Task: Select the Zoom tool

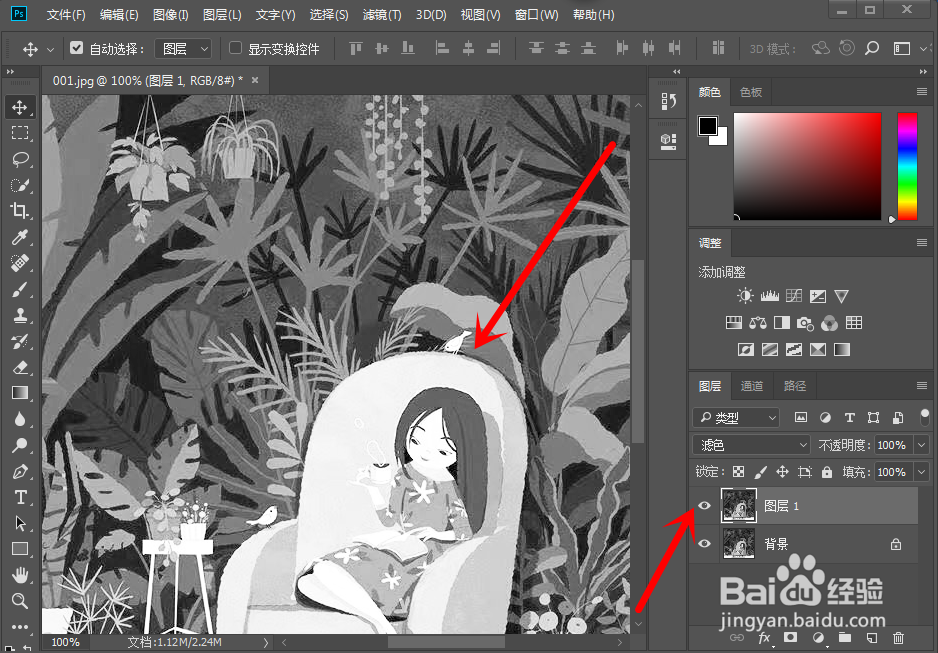Action: click(20, 601)
